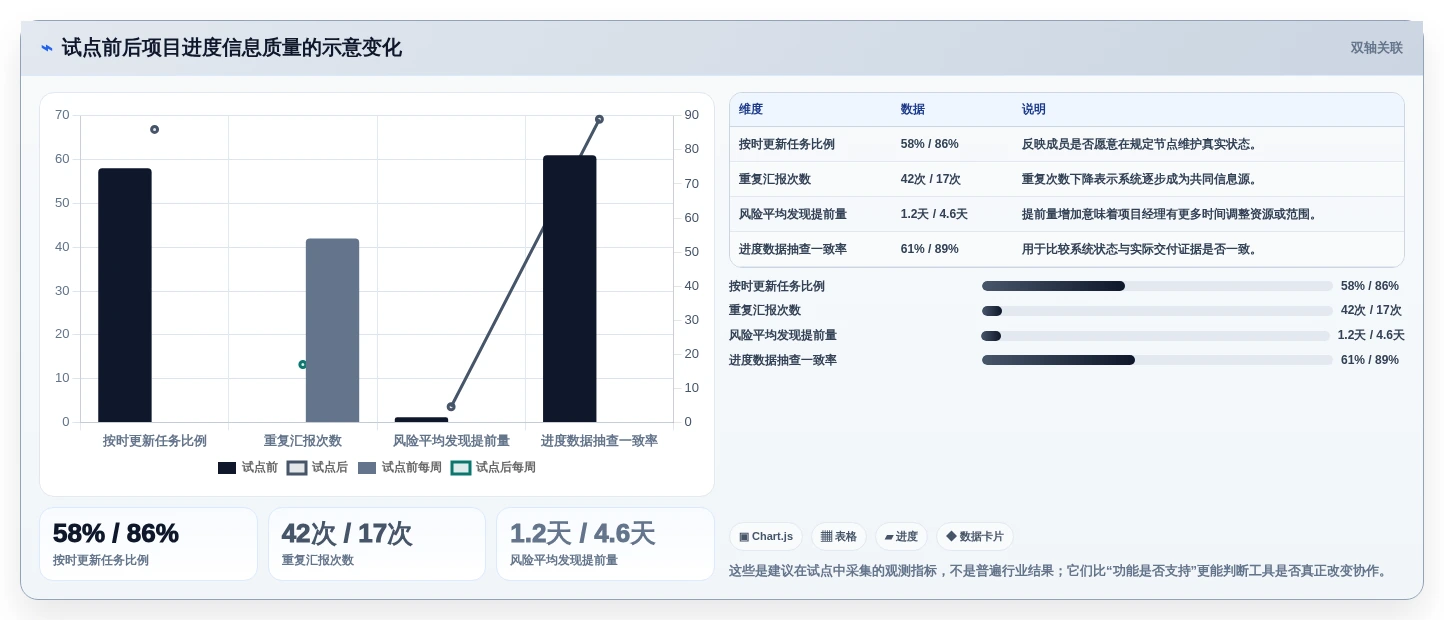Click the table value 42次 / 17次
The height and width of the screenshot is (620, 1444).
pos(931,179)
